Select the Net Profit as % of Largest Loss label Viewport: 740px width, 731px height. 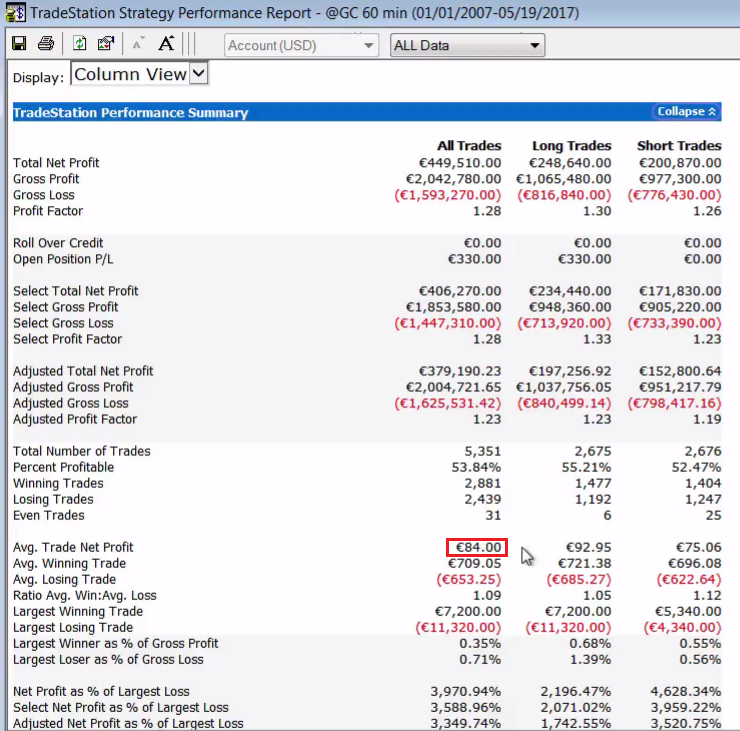coord(101,692)
